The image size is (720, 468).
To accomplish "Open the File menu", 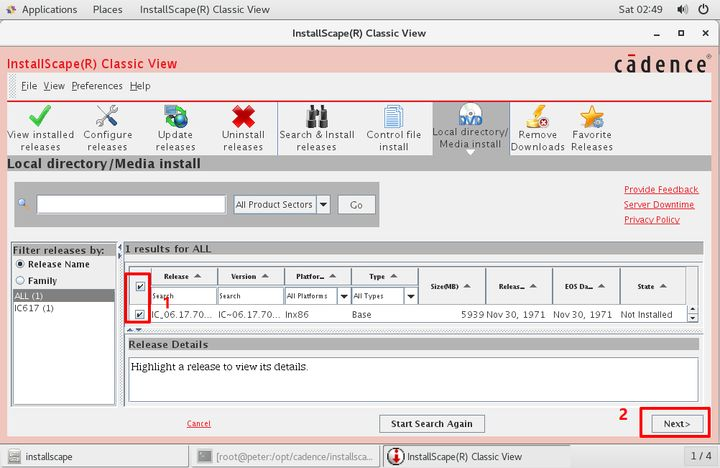I will click(29, 86).
